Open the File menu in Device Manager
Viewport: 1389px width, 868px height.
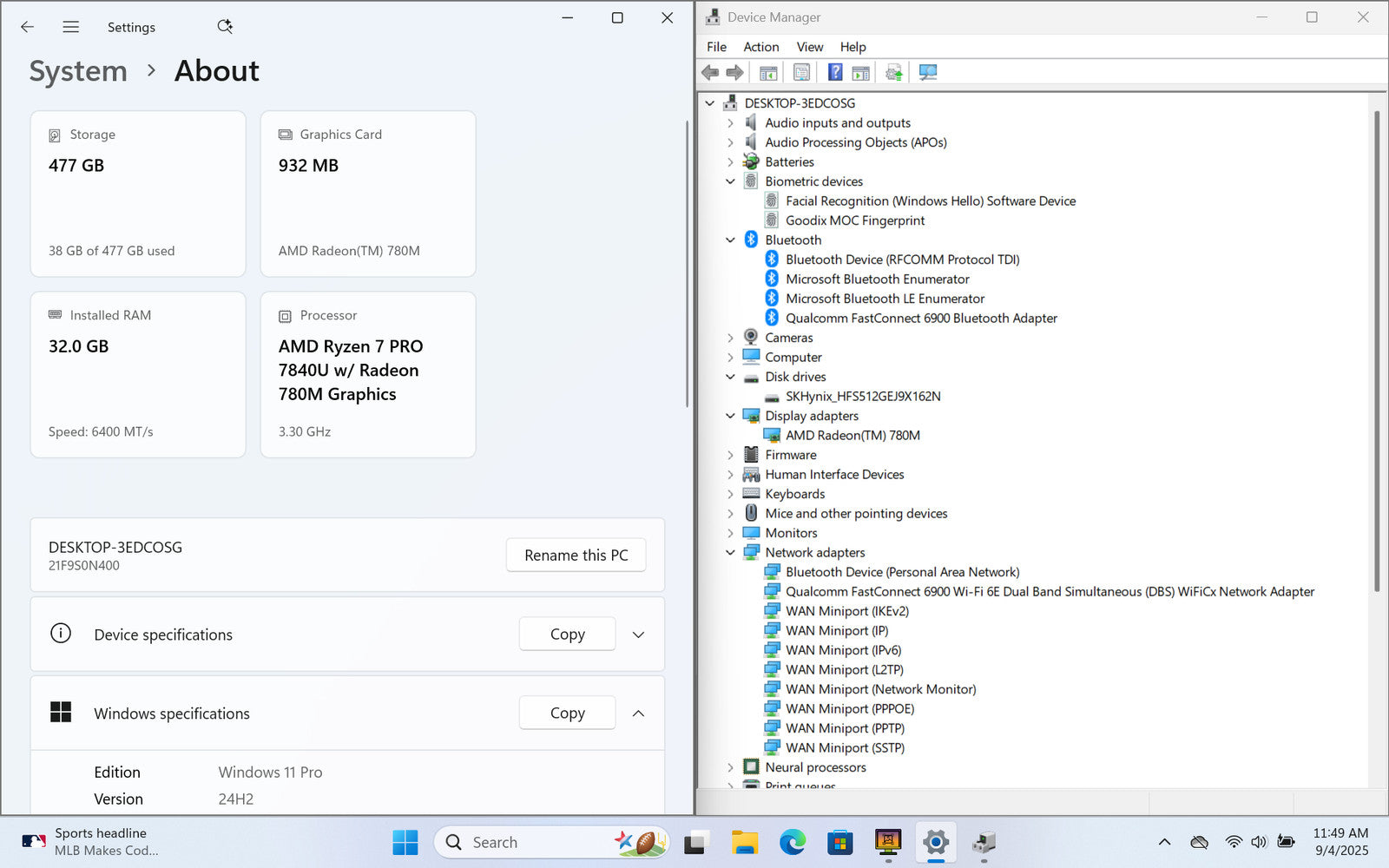716,47
